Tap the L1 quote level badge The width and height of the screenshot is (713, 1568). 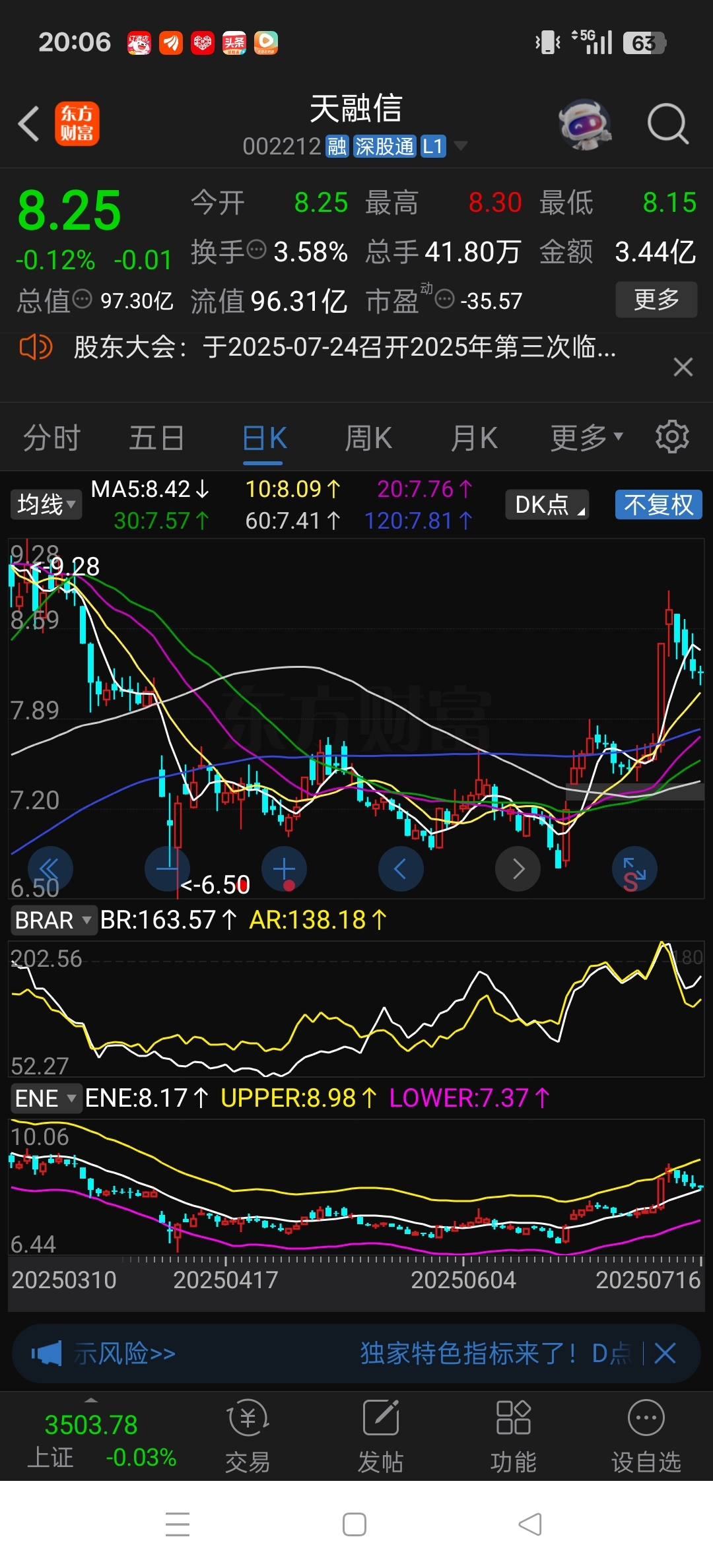click(x=433, y=146)
